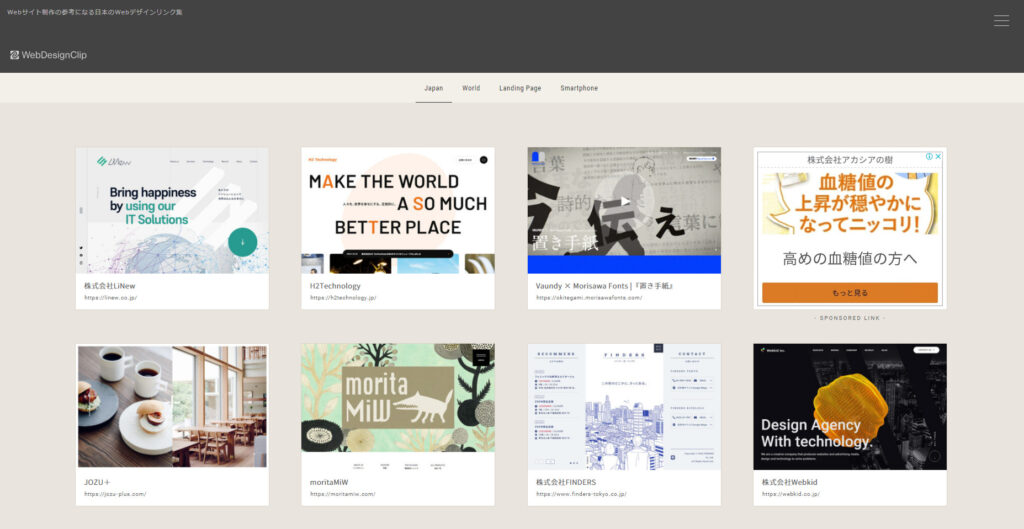Open the https://linew.co.jp/ URL
The image size is (1024, 529).
pyautogui.click(x=110, y=298)
